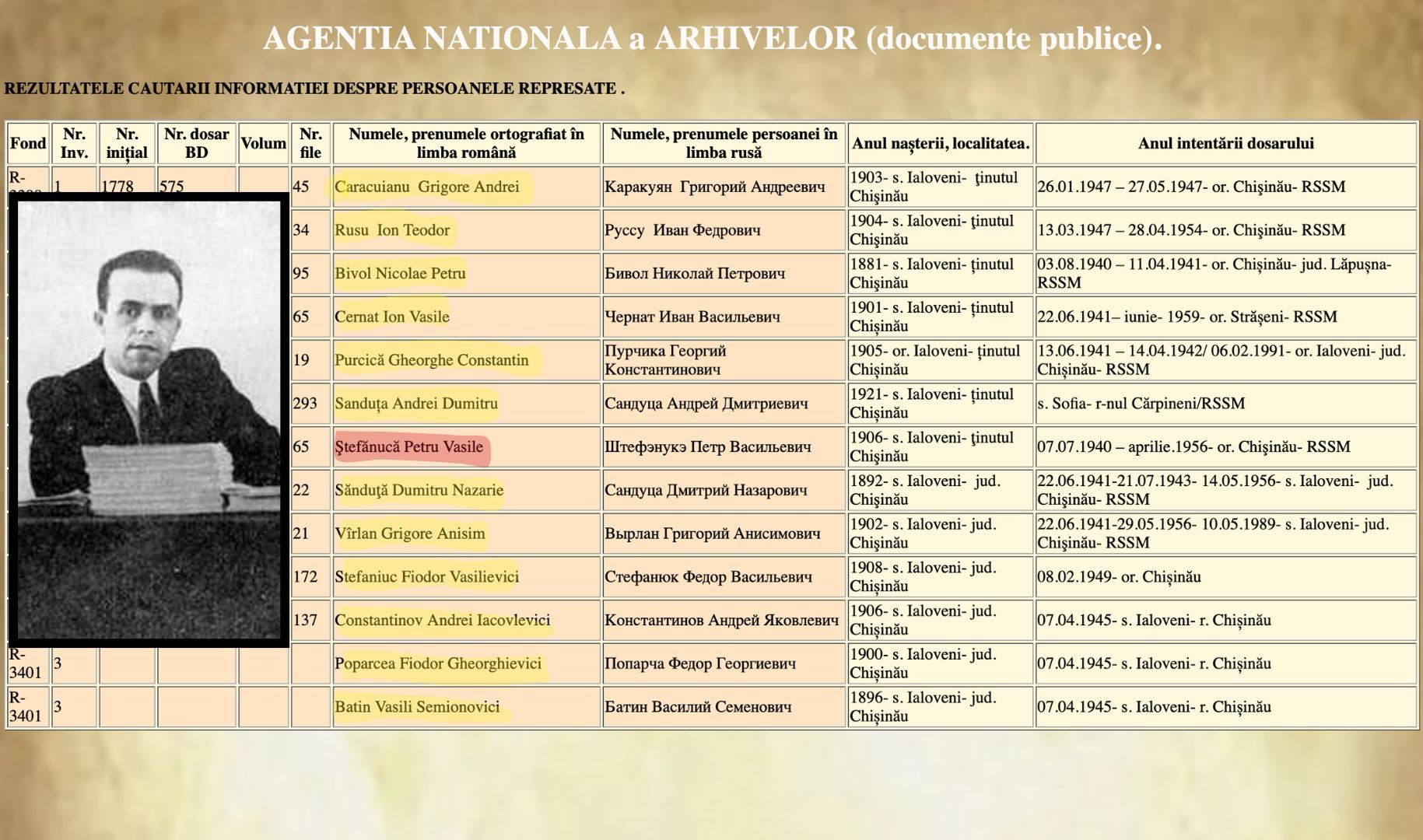
Task: Select name Poparcea Fiodor Gheorghievici
Action: click(438, 663)
